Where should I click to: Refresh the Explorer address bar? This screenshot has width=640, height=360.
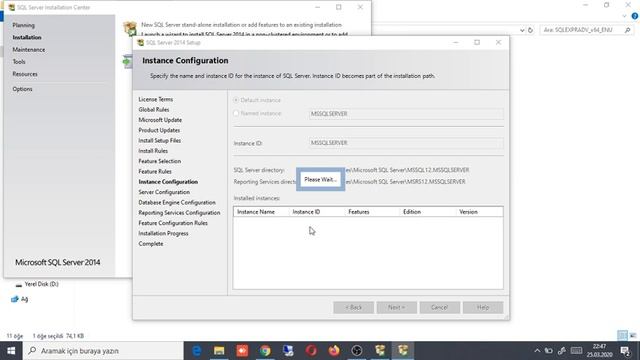click(x=530, y=30)
